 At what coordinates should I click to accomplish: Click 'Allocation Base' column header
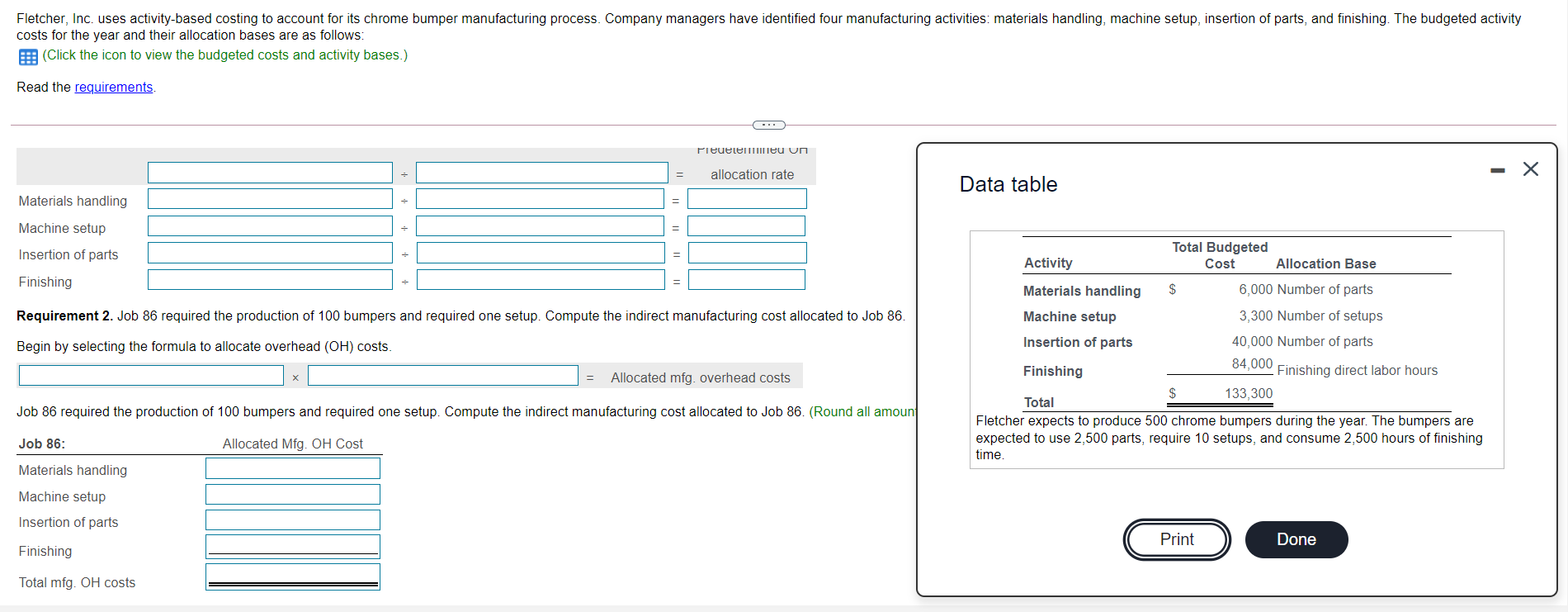click(1326, 263)
